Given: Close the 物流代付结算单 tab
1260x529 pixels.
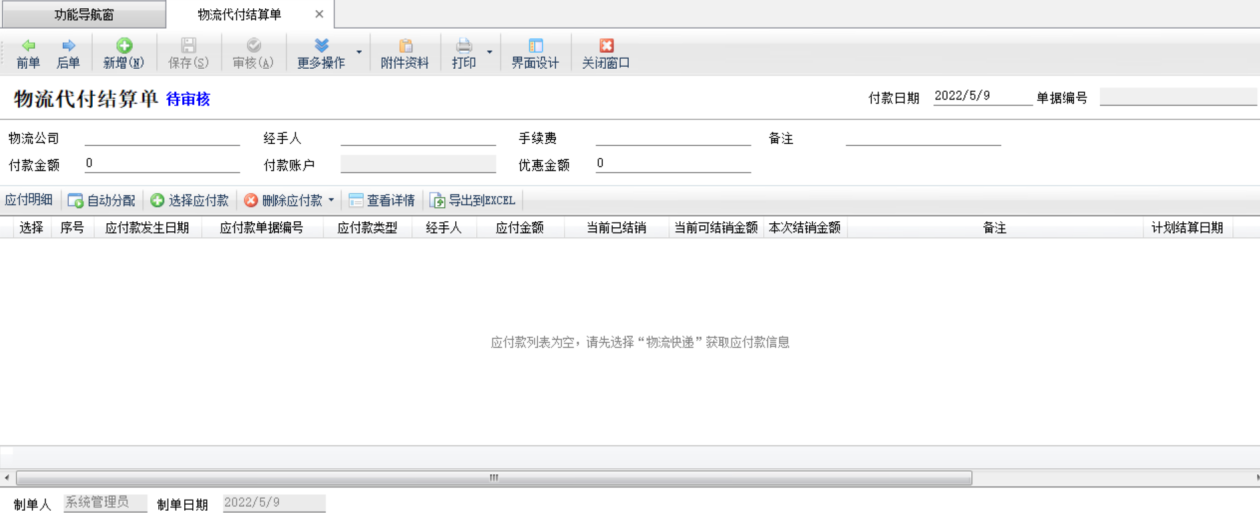Looking at the screenshot, I should [x=319, y=15].
